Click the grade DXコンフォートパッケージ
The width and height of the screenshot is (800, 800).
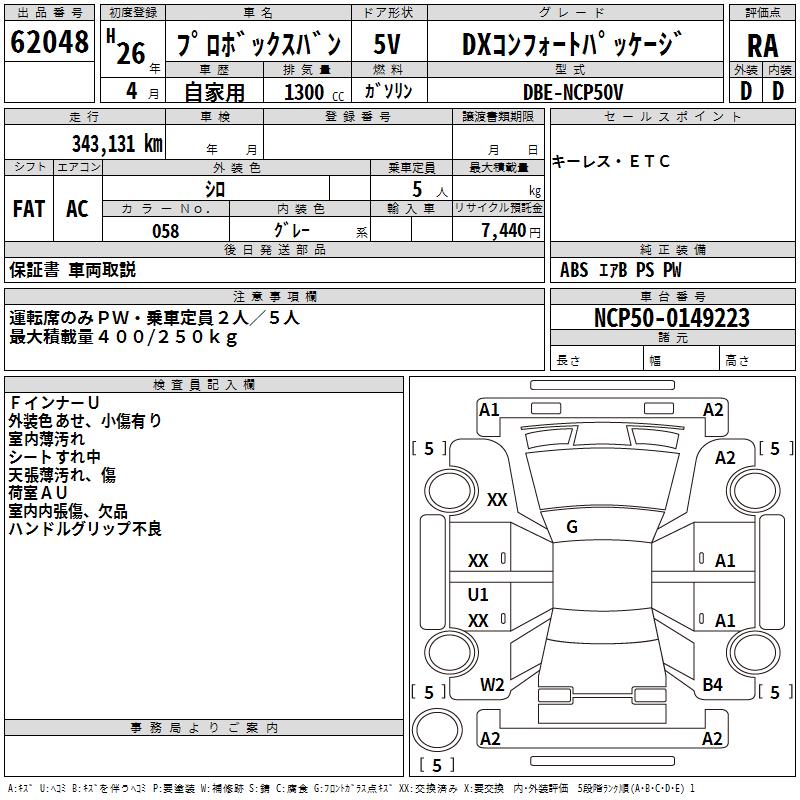tap(572, 44)
